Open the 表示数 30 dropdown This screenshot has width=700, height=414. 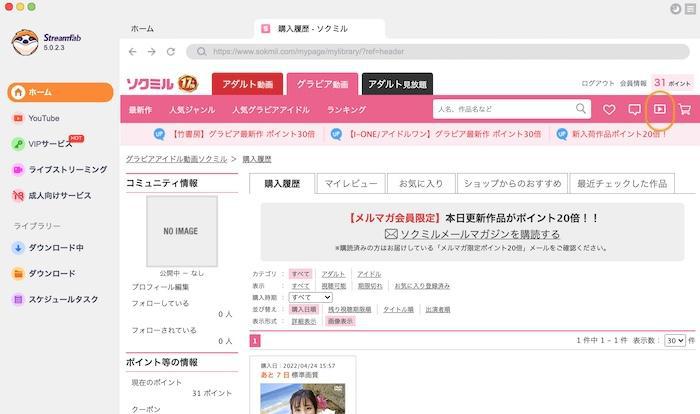tap(675, 341)
